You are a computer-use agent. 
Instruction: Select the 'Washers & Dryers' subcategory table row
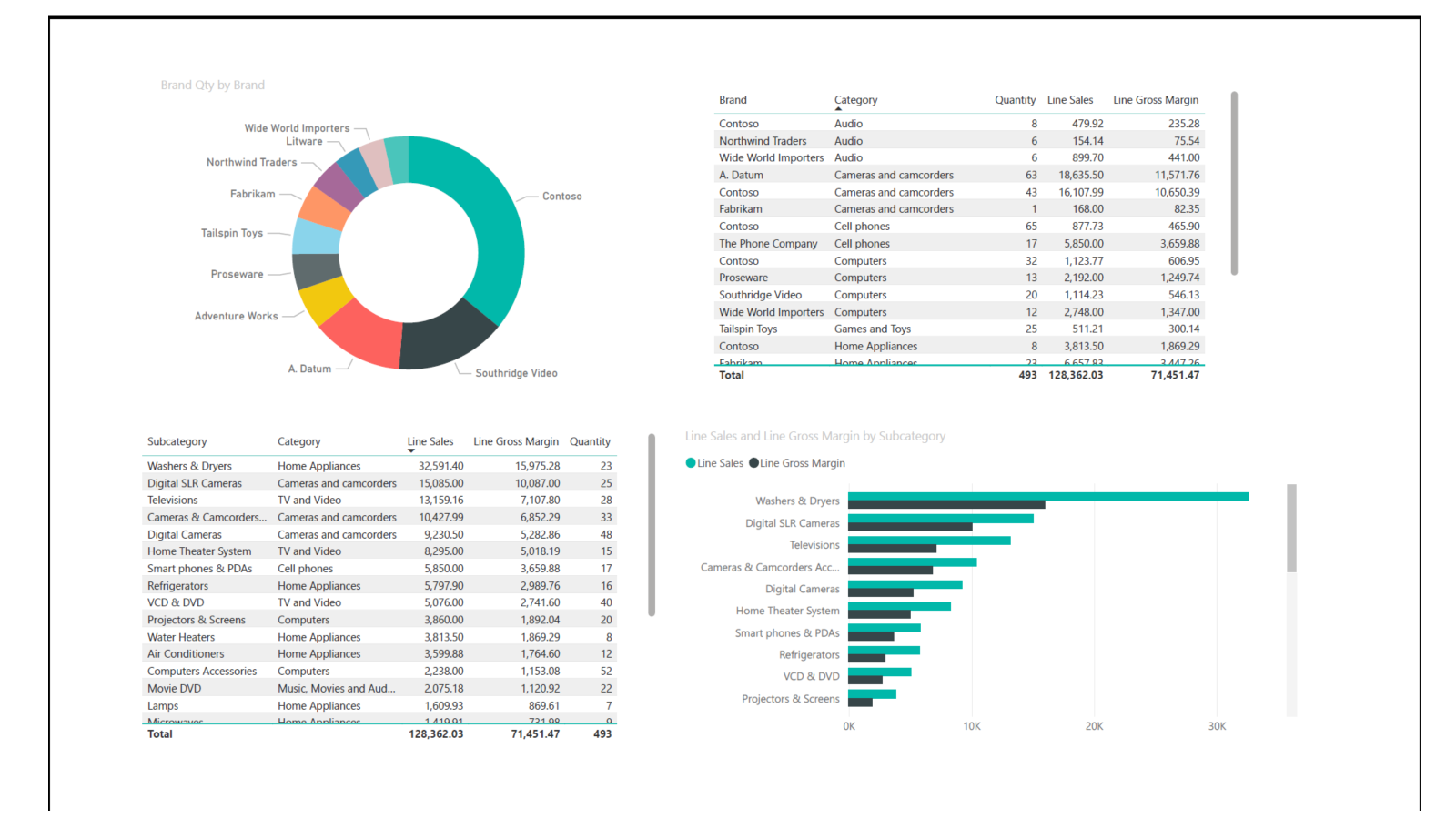[379, 466]
